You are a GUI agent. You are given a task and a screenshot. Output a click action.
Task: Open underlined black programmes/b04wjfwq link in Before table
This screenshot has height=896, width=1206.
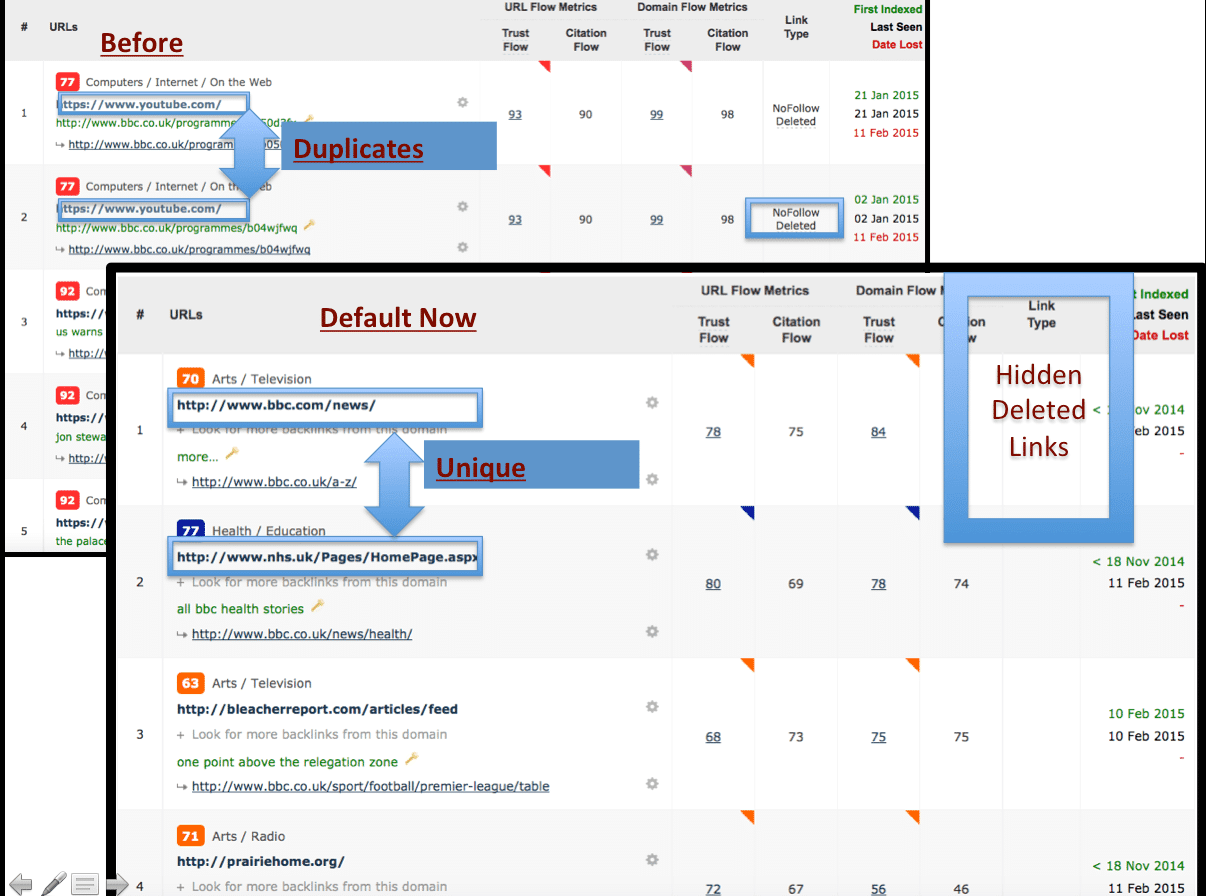[x=189, y=249]
